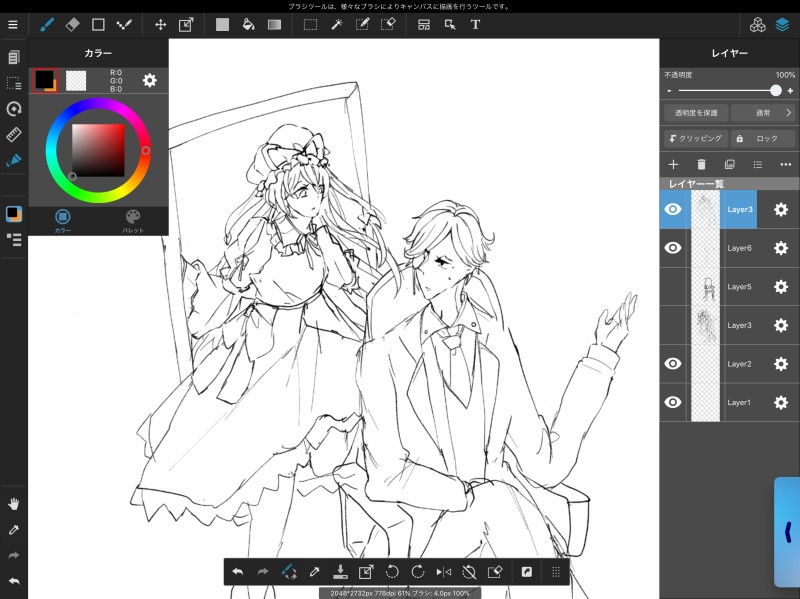Toggle color panel icon in left sidebar
The image size is (800, 599).
[14, 214]
